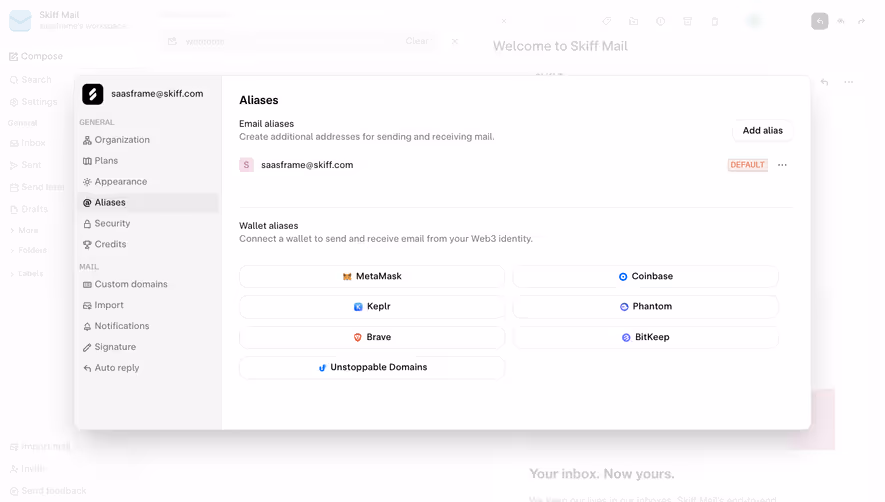Click the Skiff logo beside account email
This screenshot has width=885, height=502.
tap(93, 94)
